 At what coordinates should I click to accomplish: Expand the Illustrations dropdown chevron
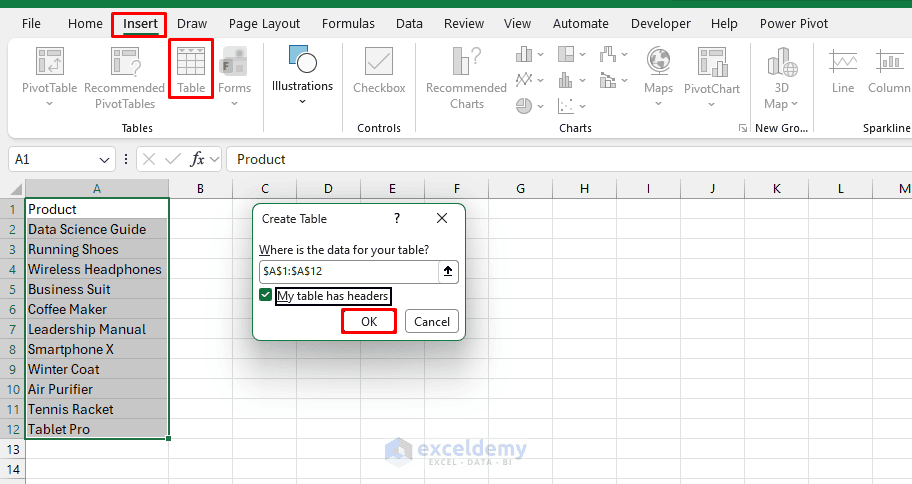(x=302, y=102)
